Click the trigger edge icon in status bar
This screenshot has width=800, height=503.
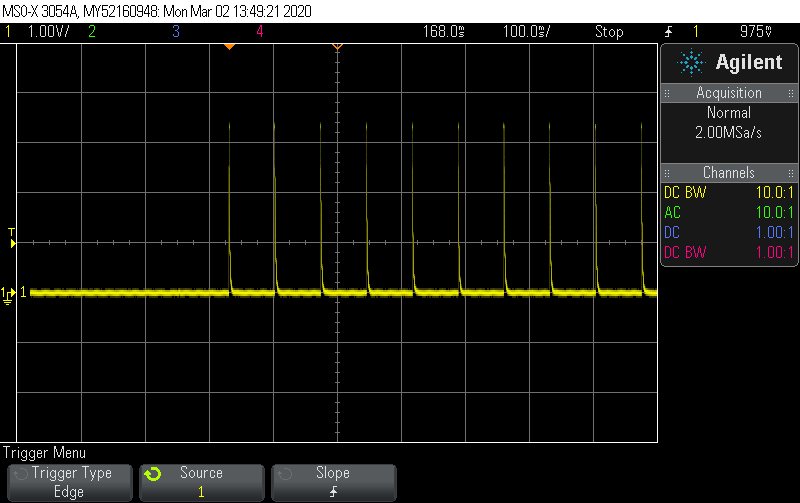pyautogui.click(x=668, y=32)
